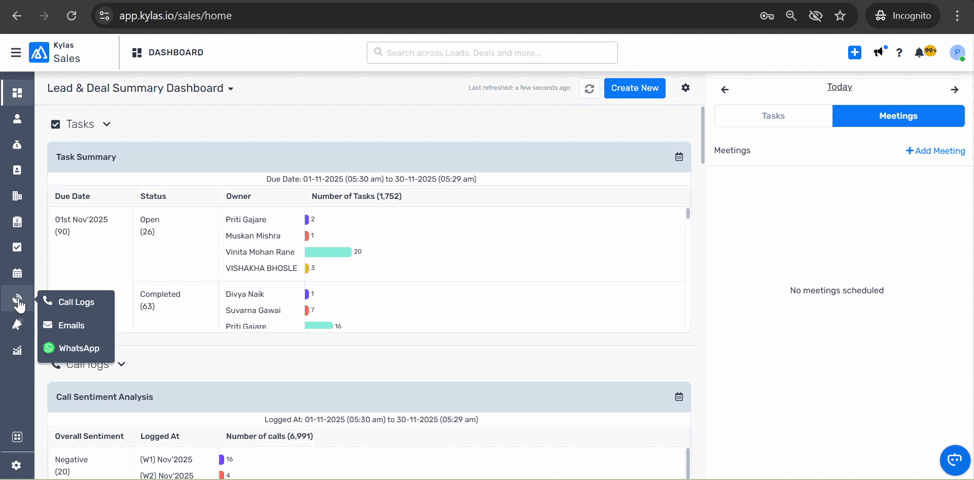The height and width of the screenshot is (480, 974).
Task: Collapse the Call logs section chevron
Action: [x=122, y=364]
